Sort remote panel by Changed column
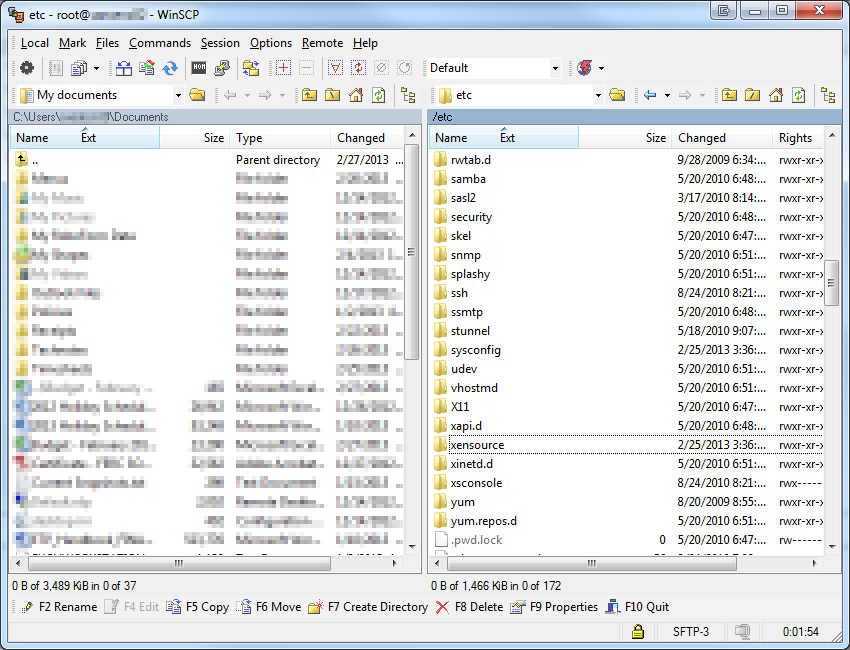Image resolution: width=850 pixels, height=650 pixels. coord(722,138)
